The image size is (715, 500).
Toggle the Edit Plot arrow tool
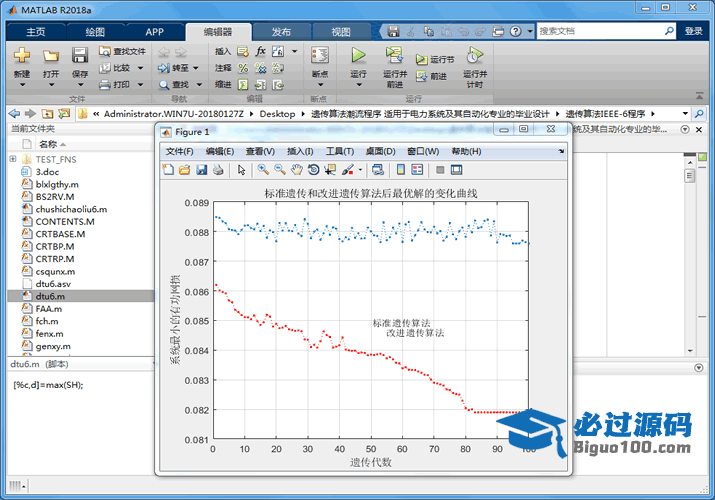(x=241, y=170)
